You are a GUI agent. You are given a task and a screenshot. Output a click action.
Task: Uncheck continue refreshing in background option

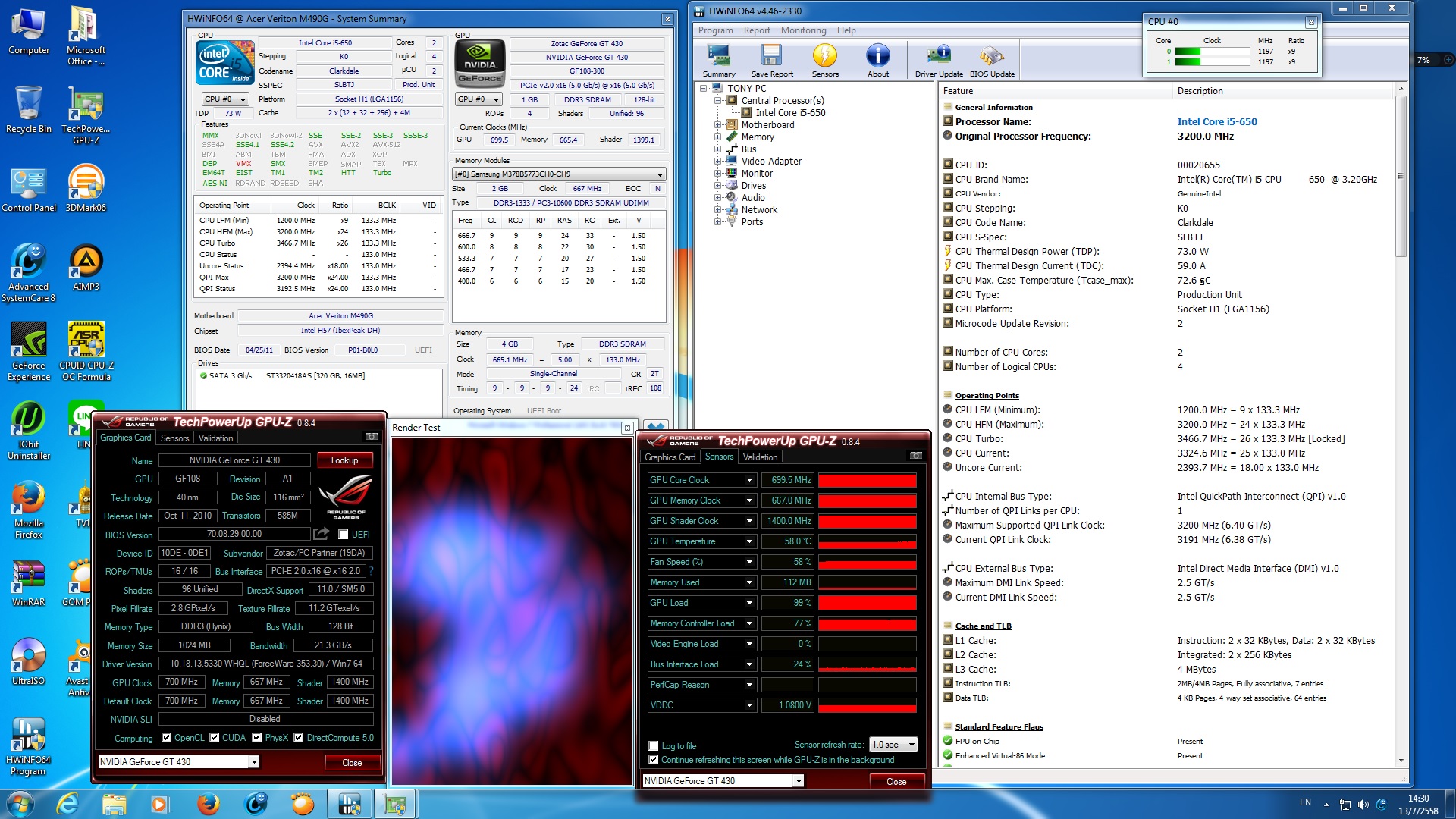654,760
